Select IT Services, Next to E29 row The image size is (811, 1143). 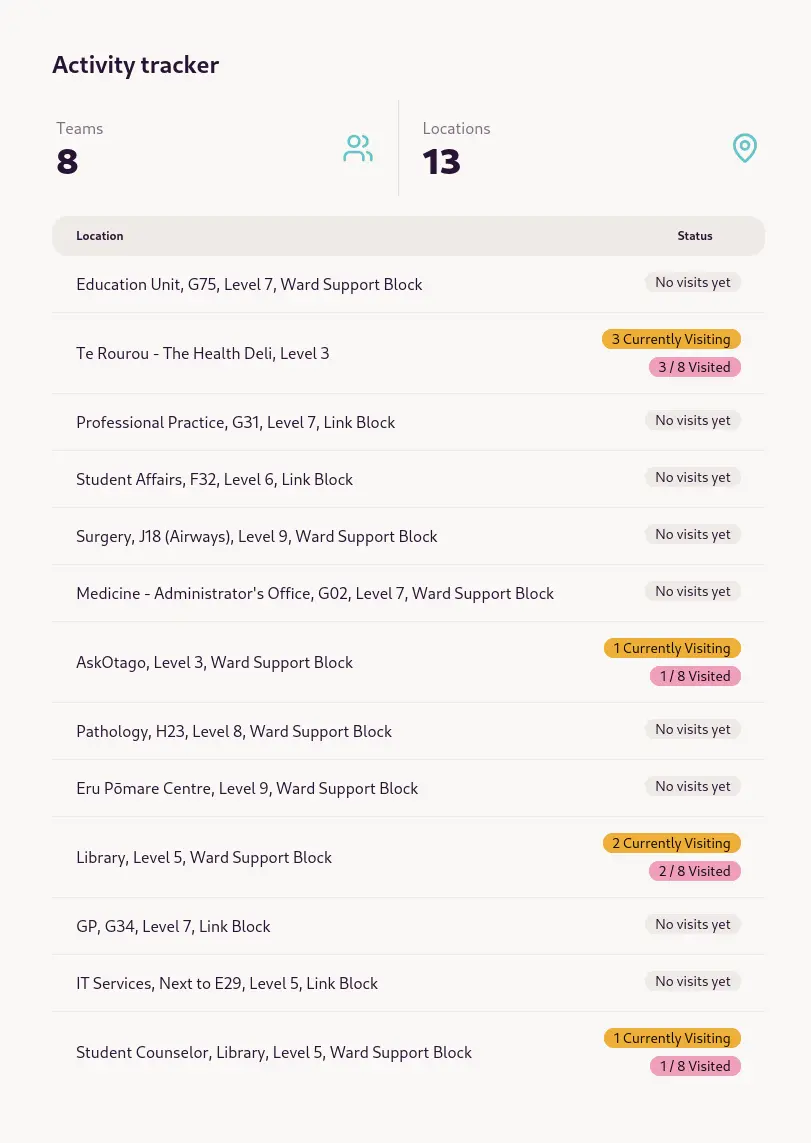[x=408, y=983]
